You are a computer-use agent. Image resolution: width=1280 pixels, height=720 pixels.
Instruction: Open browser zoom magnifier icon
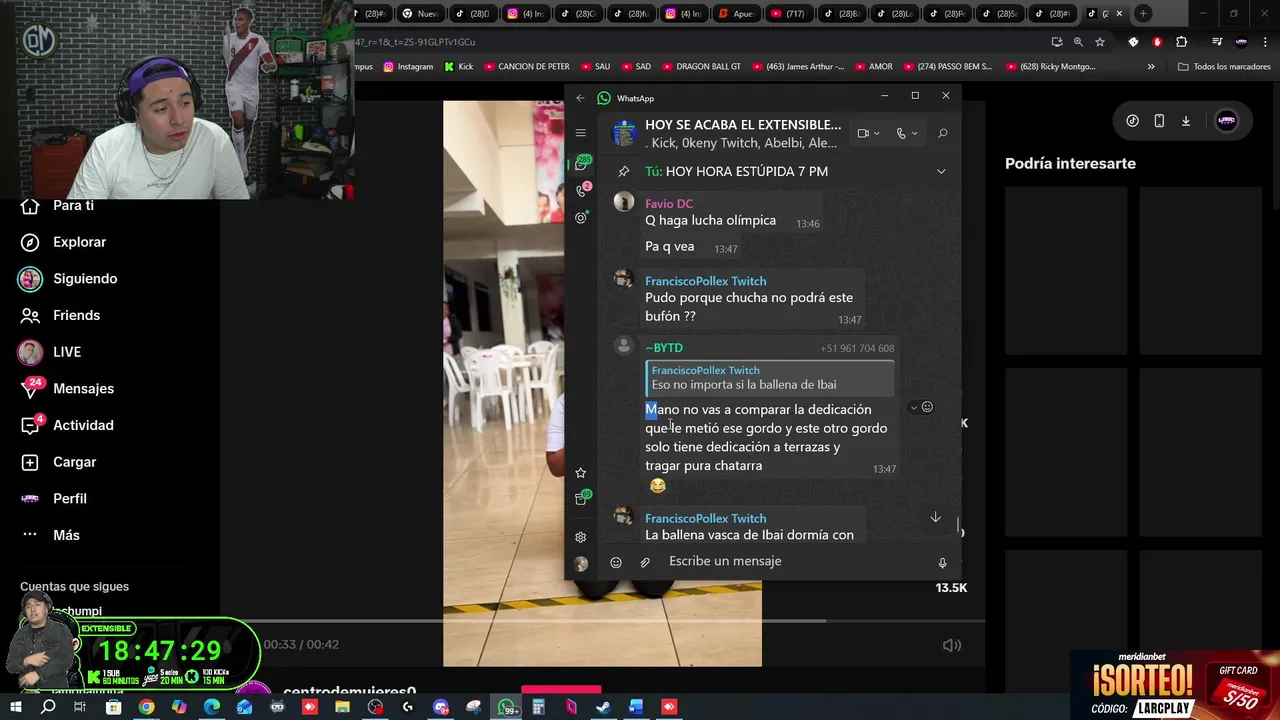(1078, 42)
